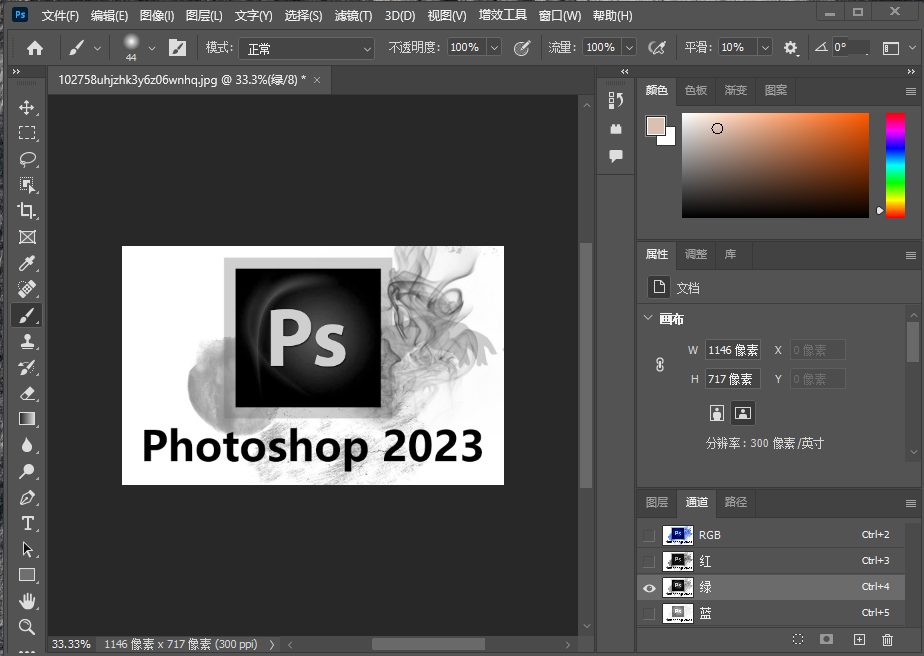
Task: Hide the Green (绿) channel
Action: coord(649,588)
